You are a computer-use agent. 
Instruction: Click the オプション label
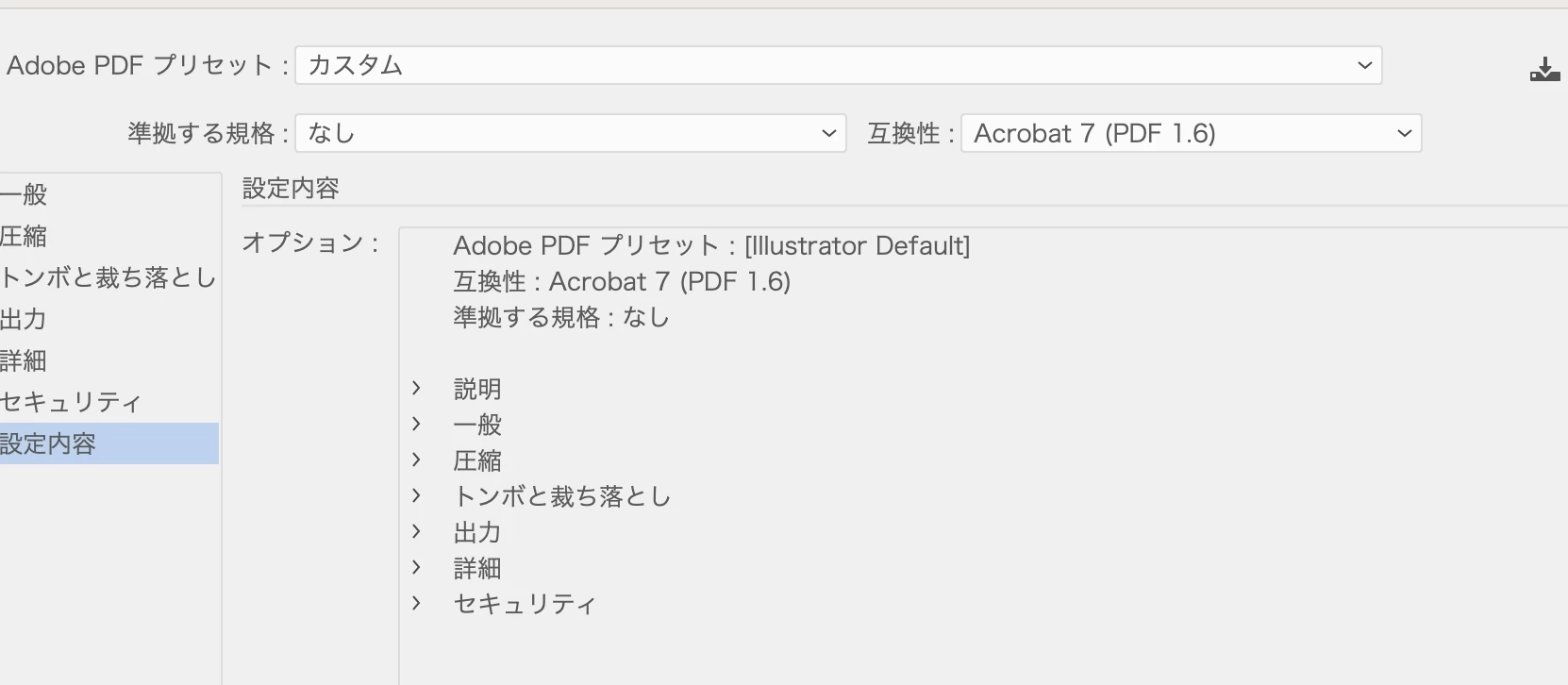point(310,242)
